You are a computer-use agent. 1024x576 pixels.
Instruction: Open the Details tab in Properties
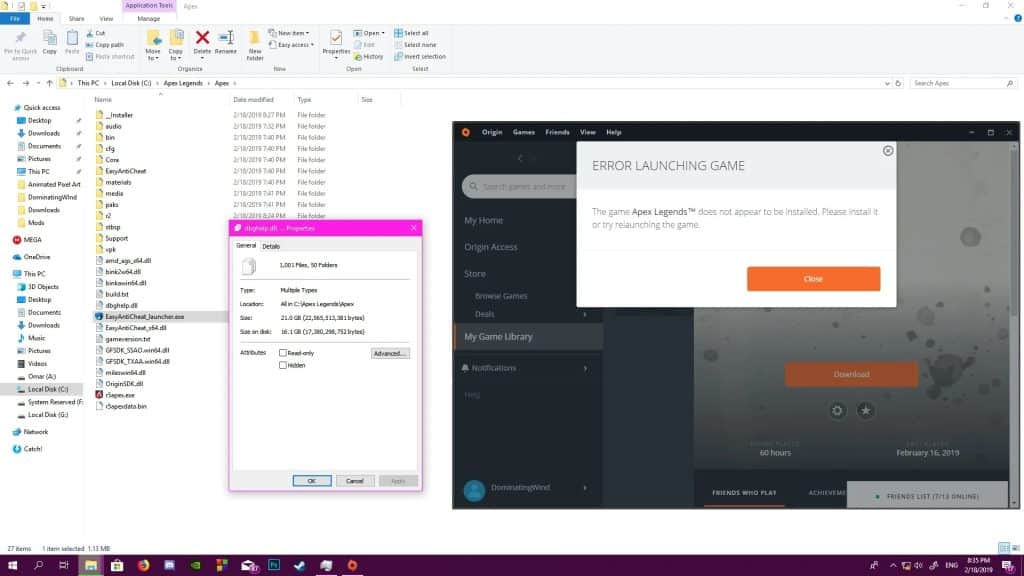(x=271, y=246)
